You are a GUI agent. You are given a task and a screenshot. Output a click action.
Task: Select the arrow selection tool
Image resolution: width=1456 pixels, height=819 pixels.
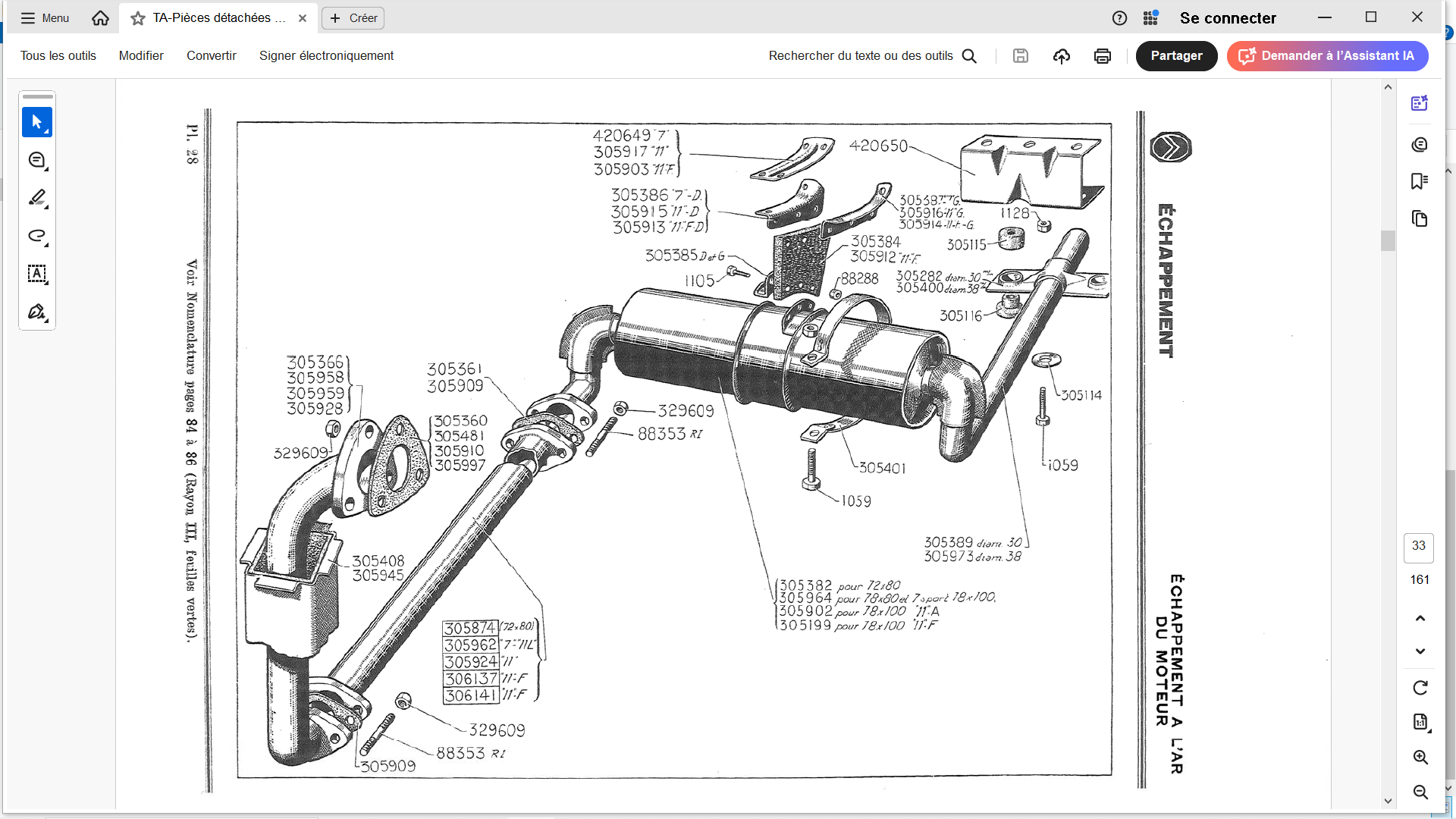click(36, 122)
